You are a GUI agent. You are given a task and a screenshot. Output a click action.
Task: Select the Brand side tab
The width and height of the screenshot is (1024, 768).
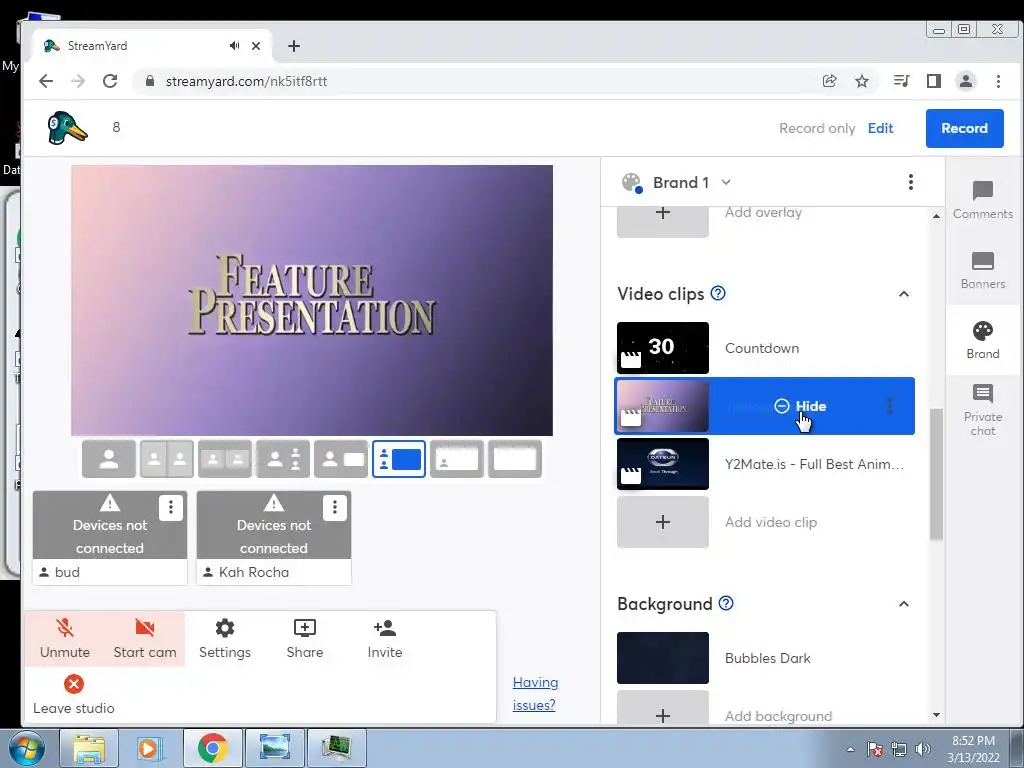pyautogui.click(x=982, y=340)
